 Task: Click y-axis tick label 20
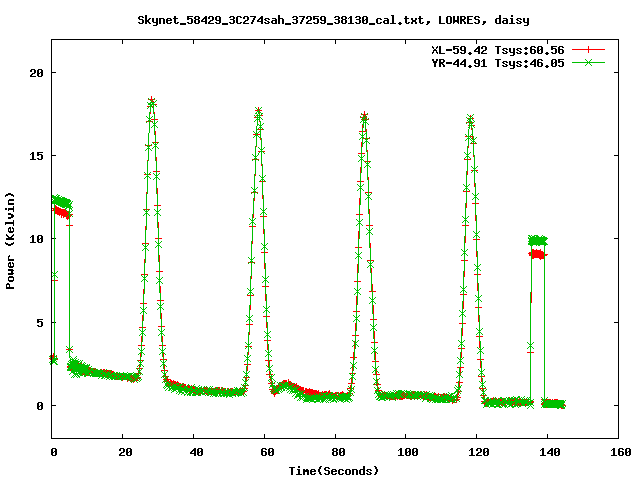point(36,73)
